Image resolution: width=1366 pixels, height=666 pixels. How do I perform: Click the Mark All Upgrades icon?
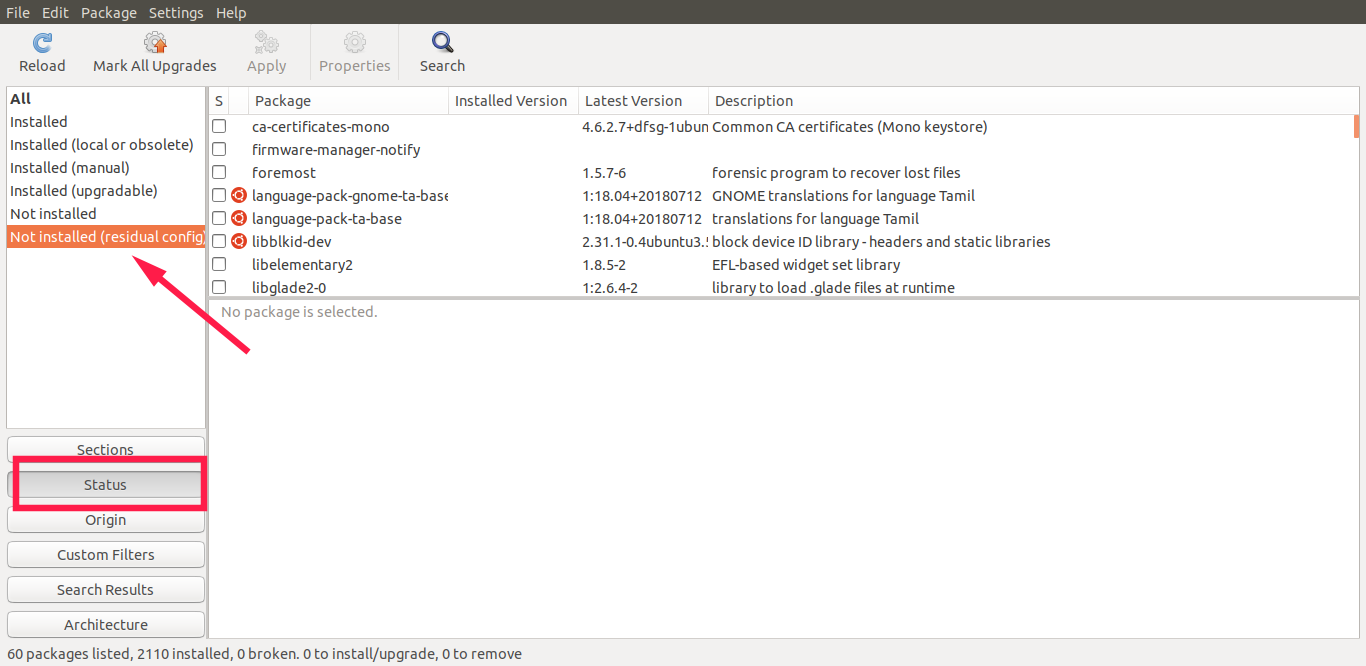point(155,43)
